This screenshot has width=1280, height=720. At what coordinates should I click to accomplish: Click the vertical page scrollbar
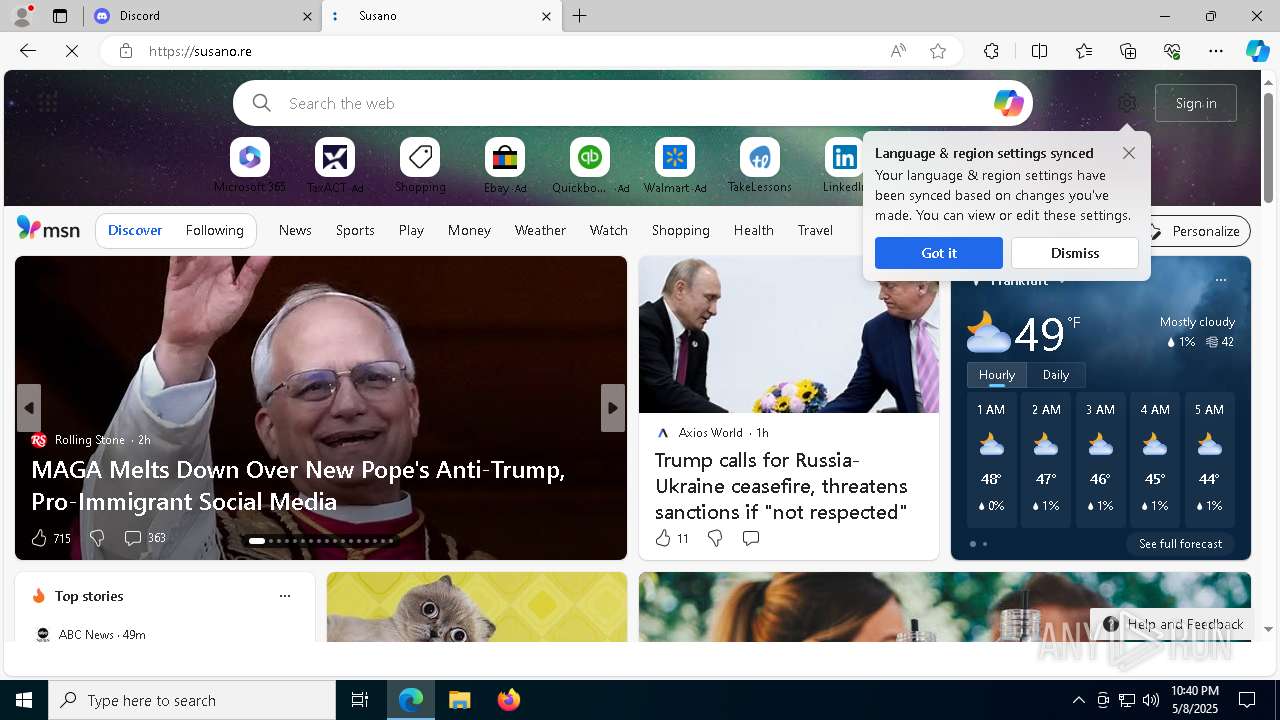(x=1268, y=148)
